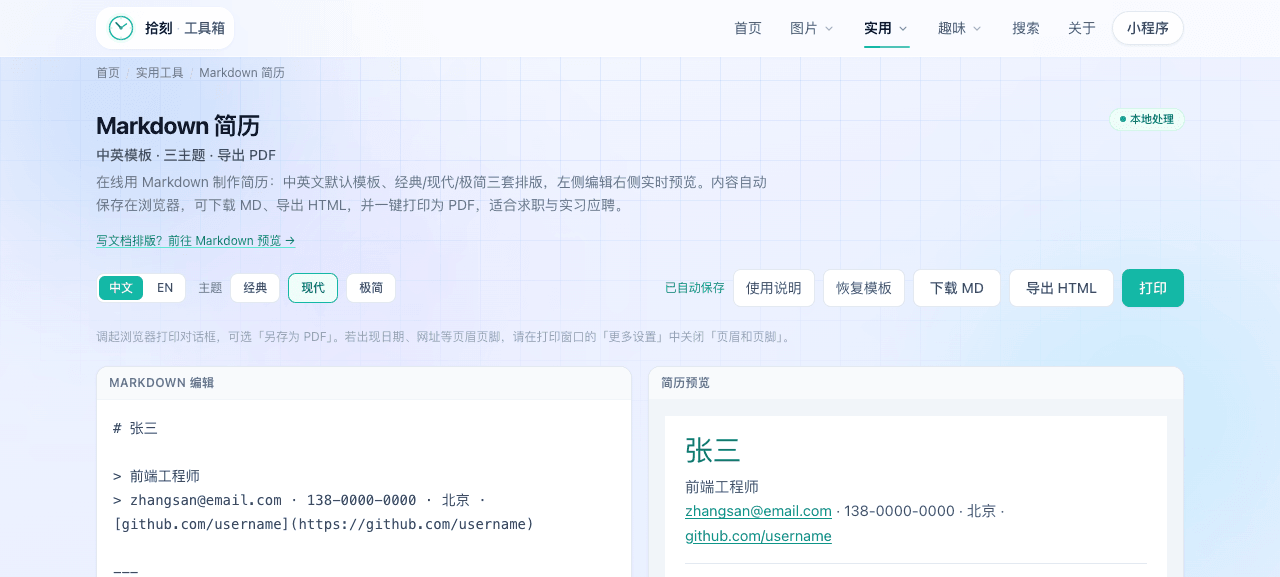Image resolution: width=1280 pixels, height=577 pixels.
Task: Click the 恢复模板 button
Action: [864, 288]
